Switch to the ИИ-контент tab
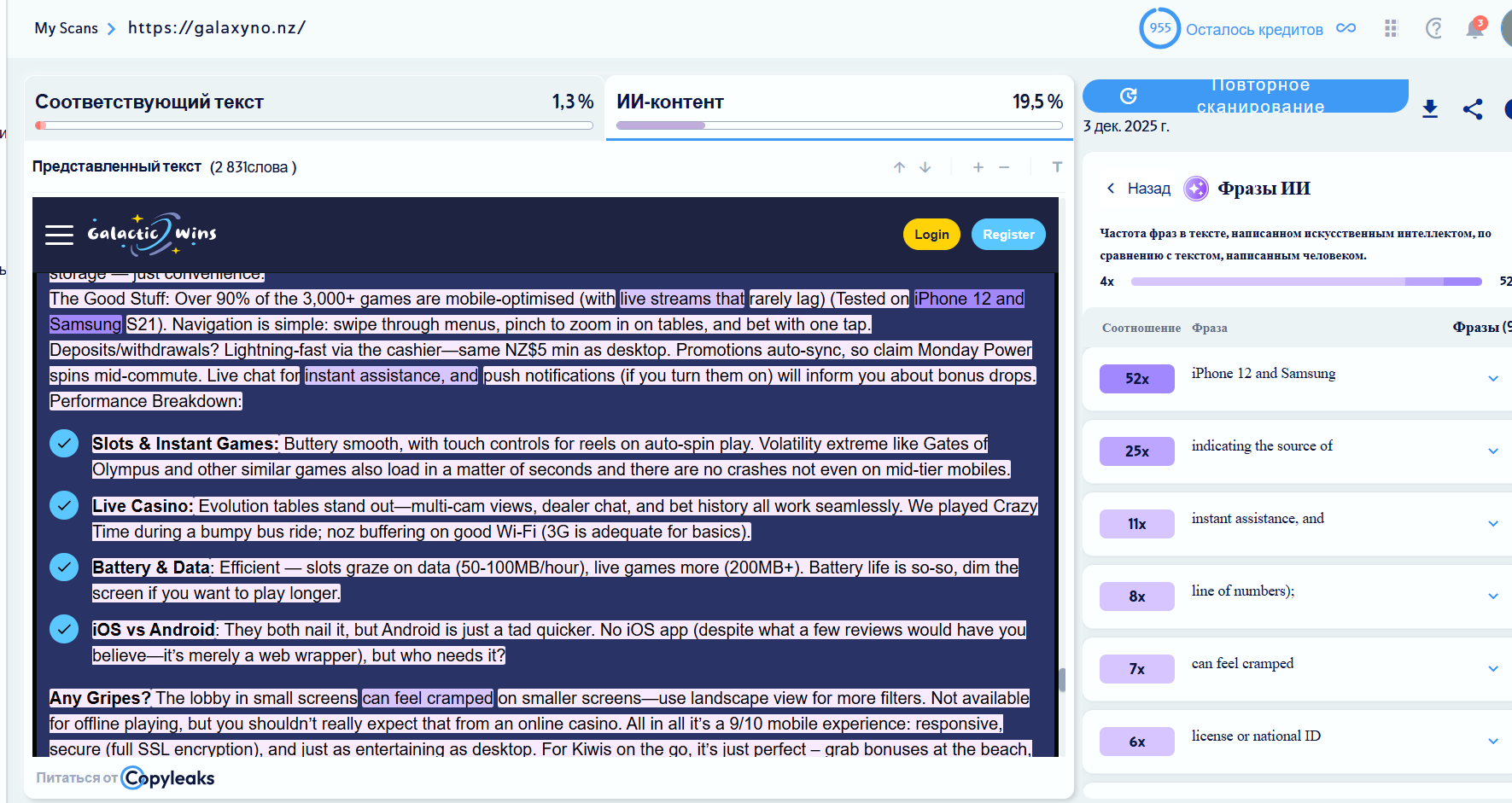 point(839,108)
